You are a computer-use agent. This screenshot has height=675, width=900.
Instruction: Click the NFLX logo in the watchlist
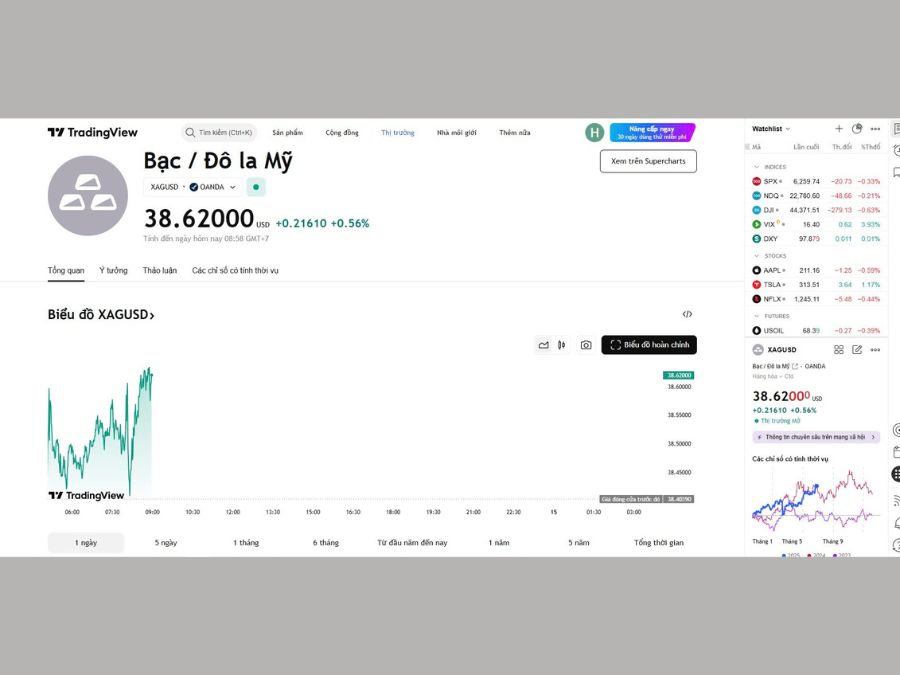point(757,299)
